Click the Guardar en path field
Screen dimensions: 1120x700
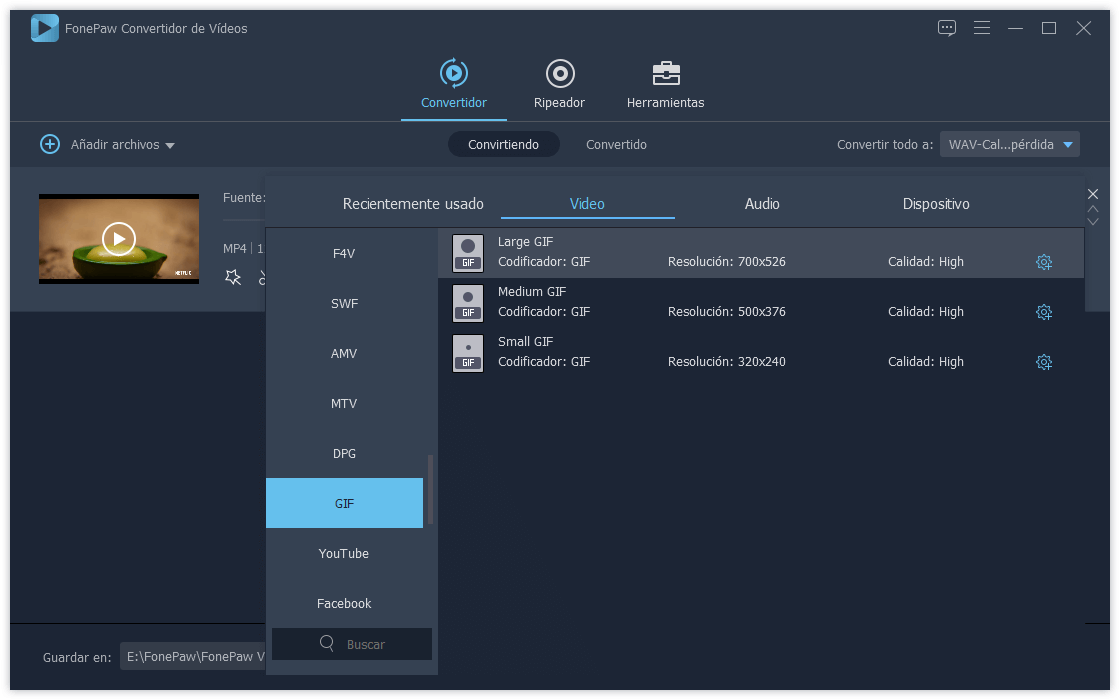coord(193,656)
